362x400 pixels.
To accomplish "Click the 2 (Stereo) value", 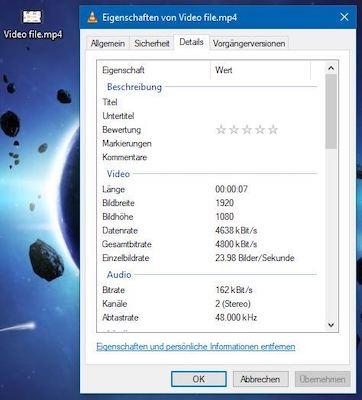I will [x=233, y=304].
